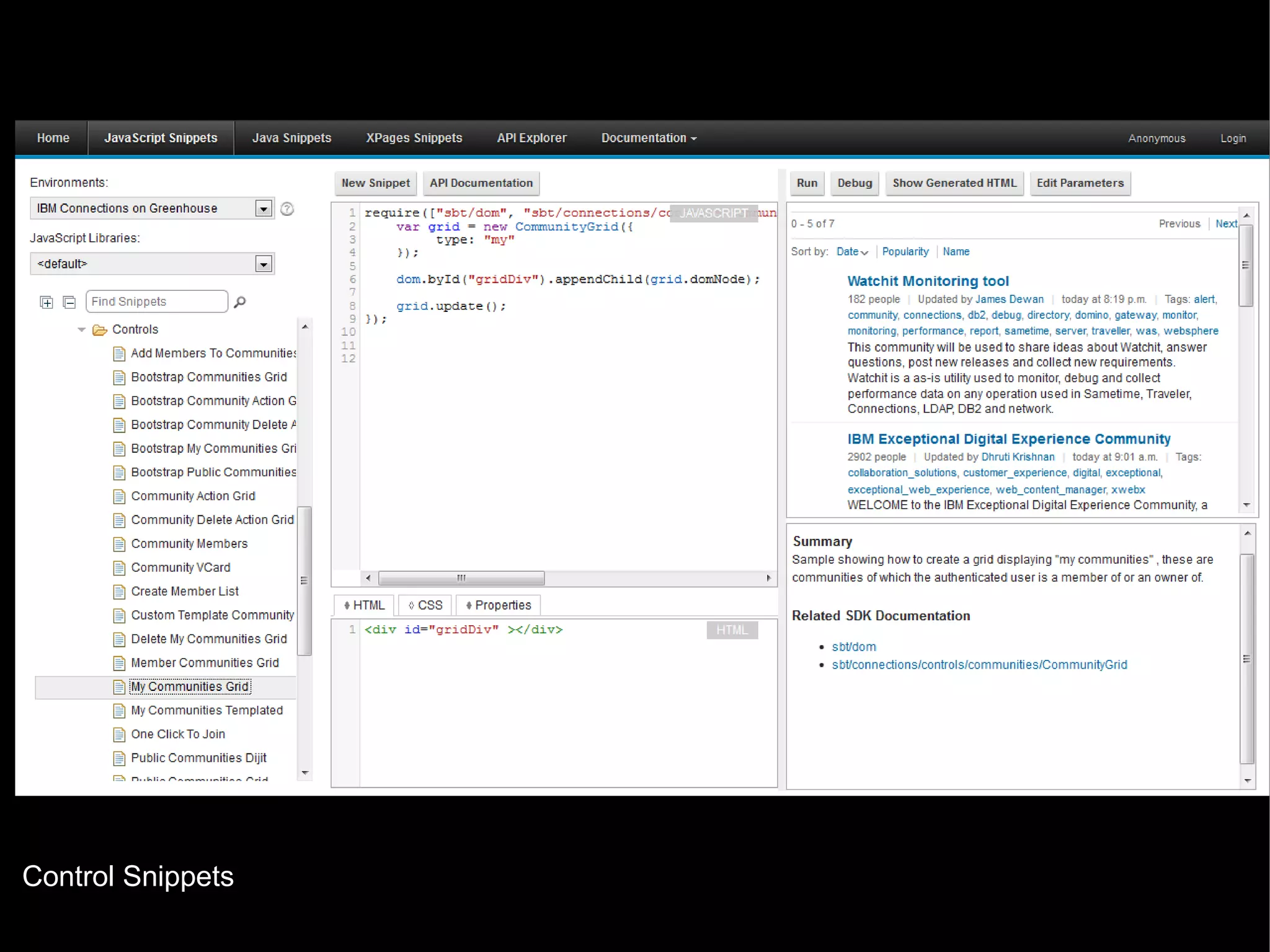Sort results by Name
Viewport: 1270px width, 952px height.
tap(956, 252)
